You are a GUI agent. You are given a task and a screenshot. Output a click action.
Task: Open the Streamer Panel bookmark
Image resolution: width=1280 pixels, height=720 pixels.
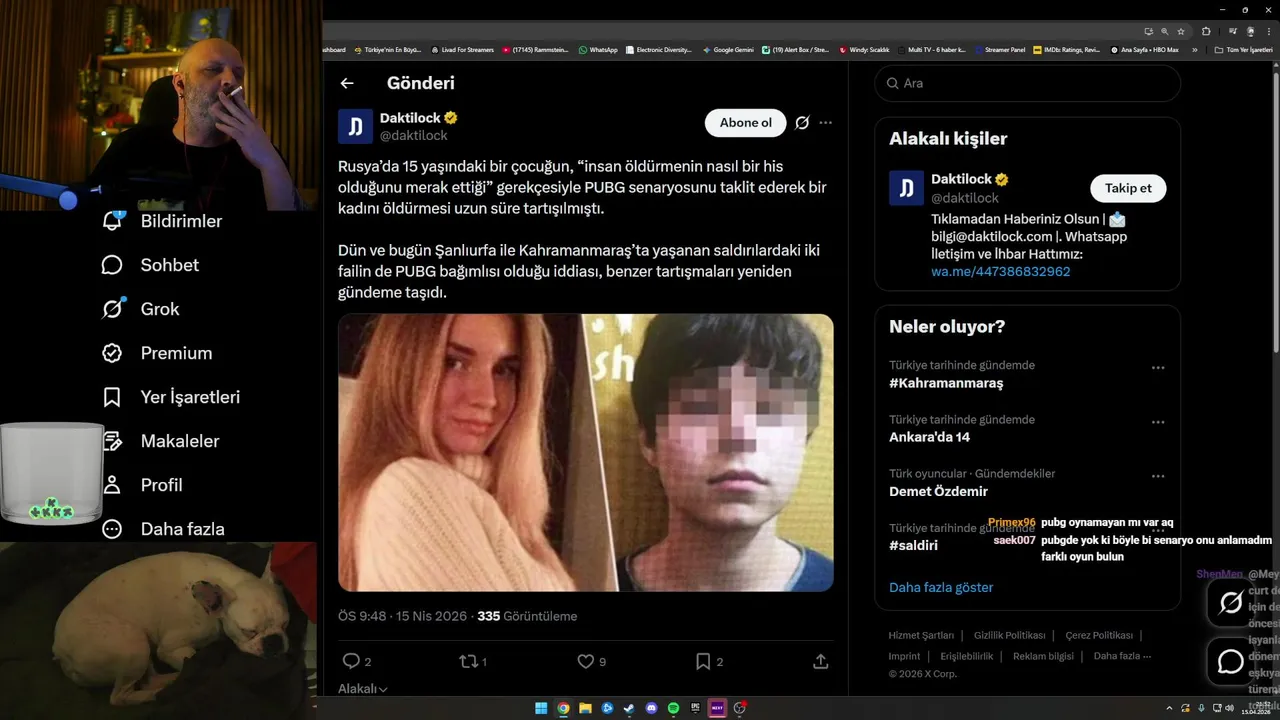1000,50
